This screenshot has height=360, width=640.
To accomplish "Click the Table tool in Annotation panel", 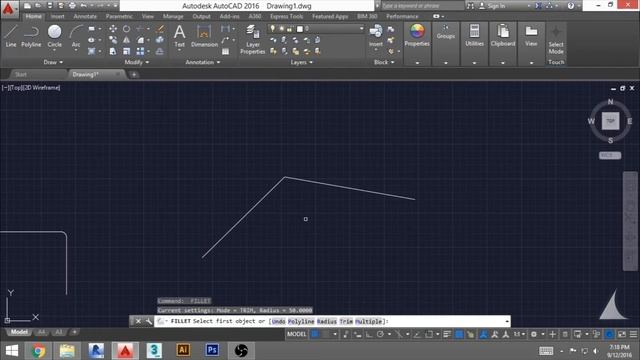I will point(225,51).
